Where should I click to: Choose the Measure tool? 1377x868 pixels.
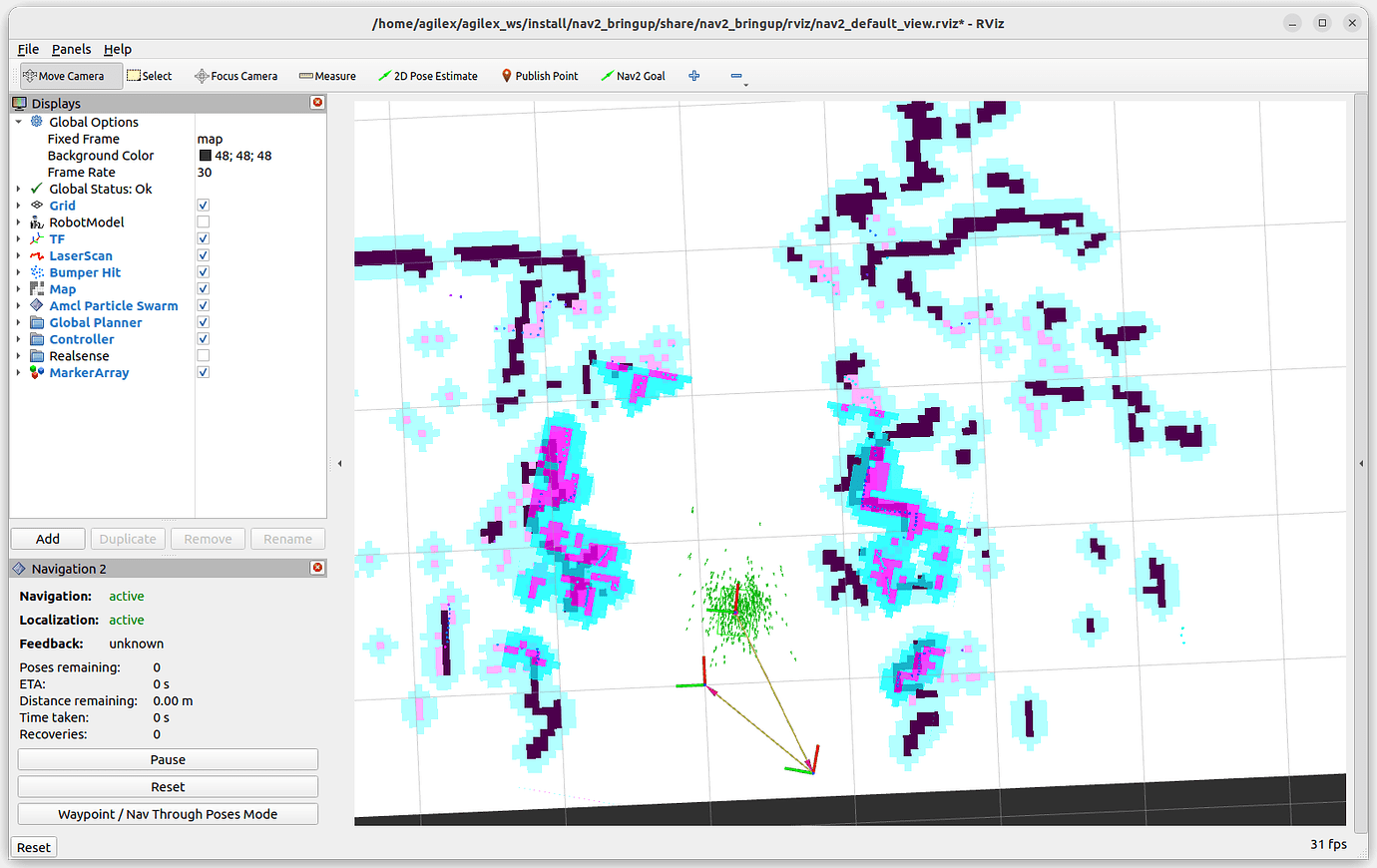[x=326, y=75]
